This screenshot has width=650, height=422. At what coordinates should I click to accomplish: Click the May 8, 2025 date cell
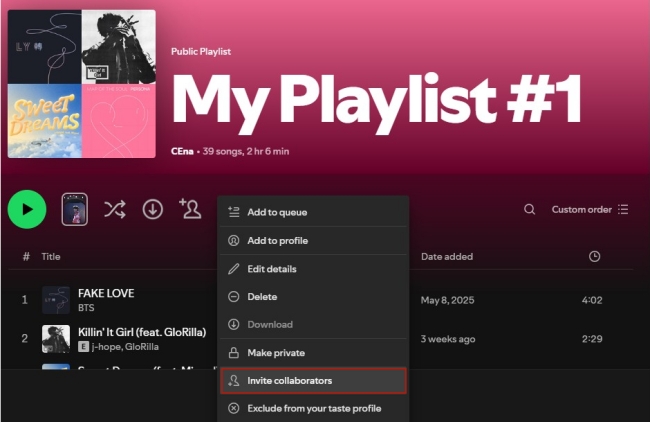pos(447,300)
